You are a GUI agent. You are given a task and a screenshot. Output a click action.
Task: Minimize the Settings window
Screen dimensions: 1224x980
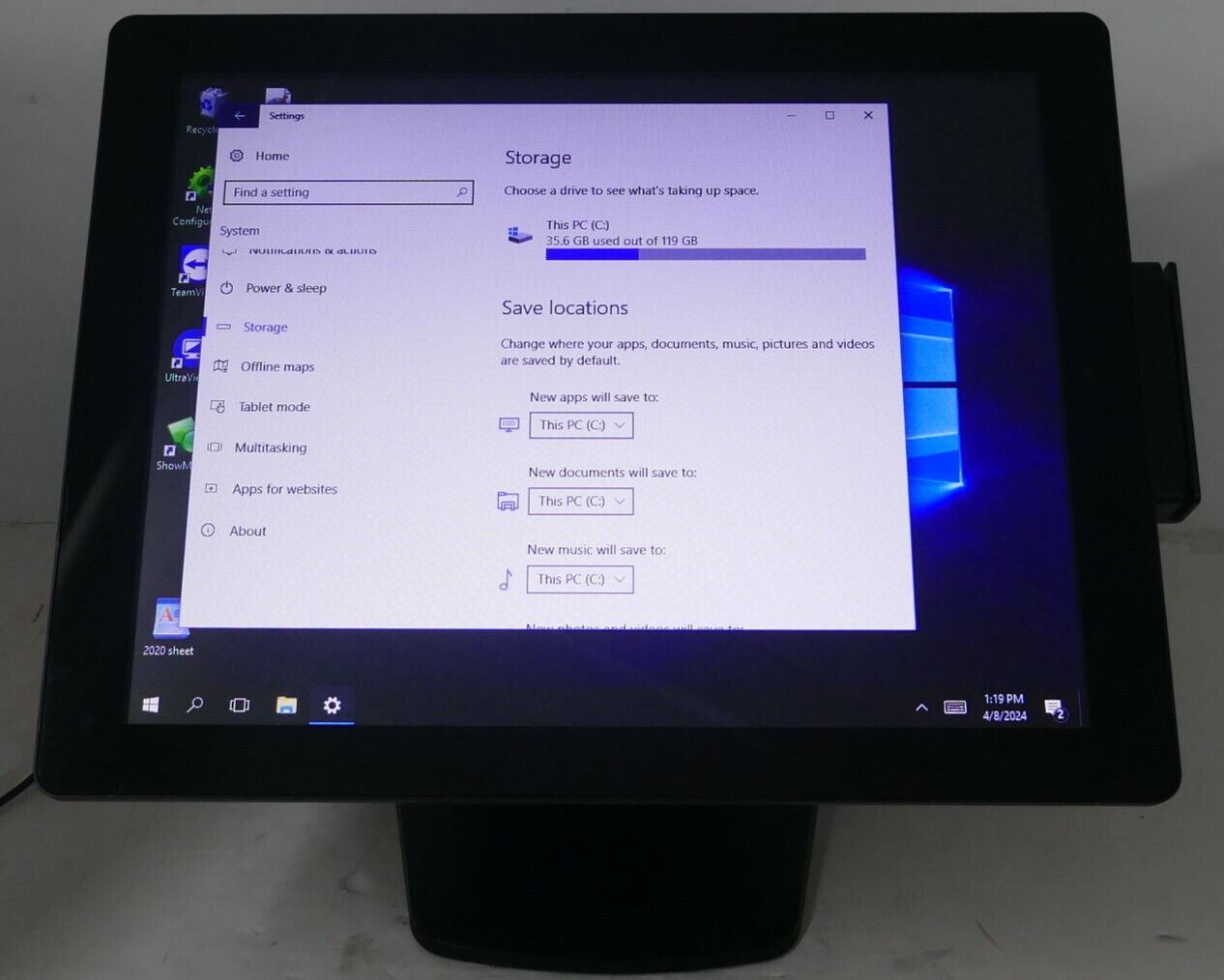click(x=791, y=115)
